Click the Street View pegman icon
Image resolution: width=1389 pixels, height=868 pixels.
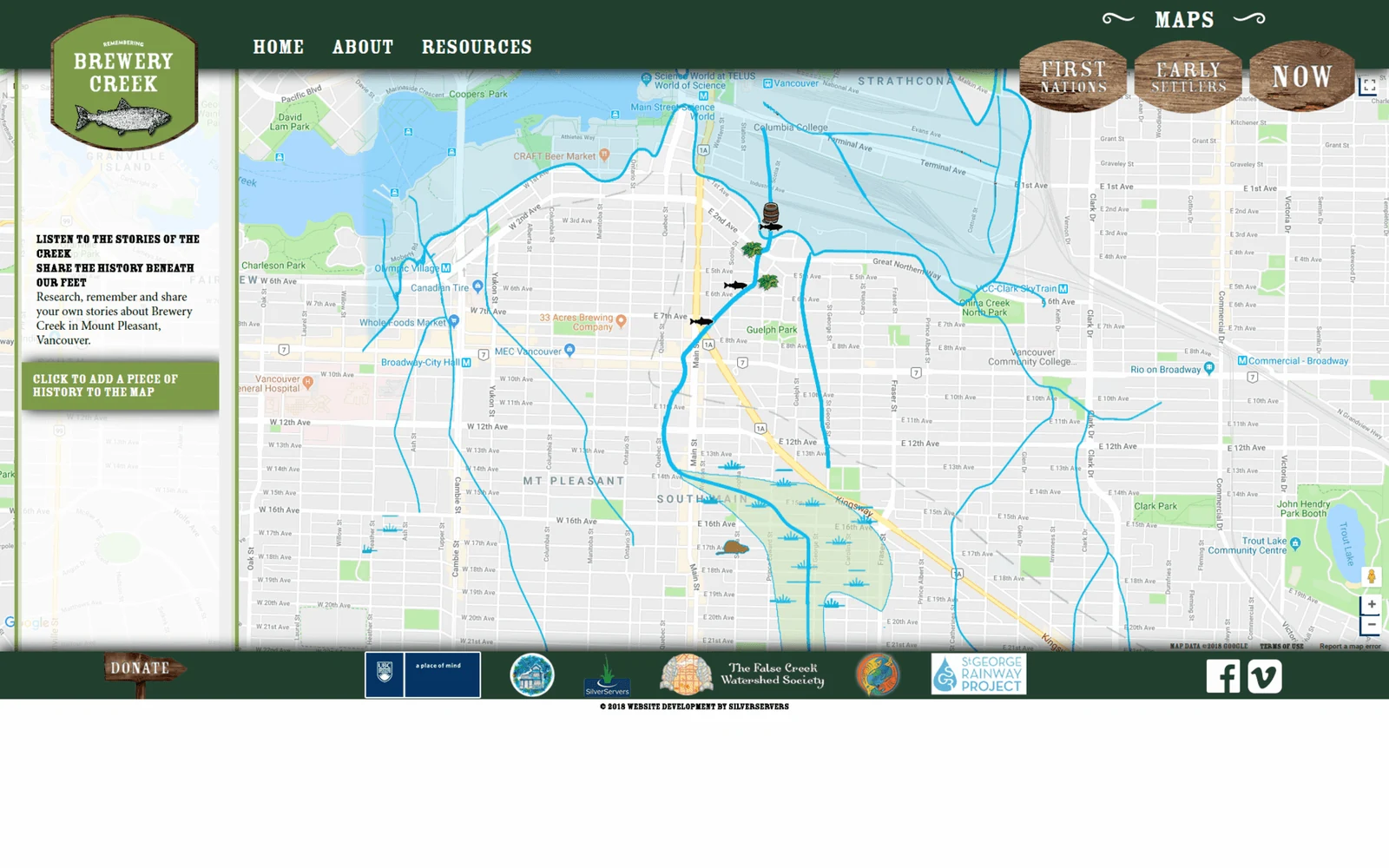click(1372, 576)
